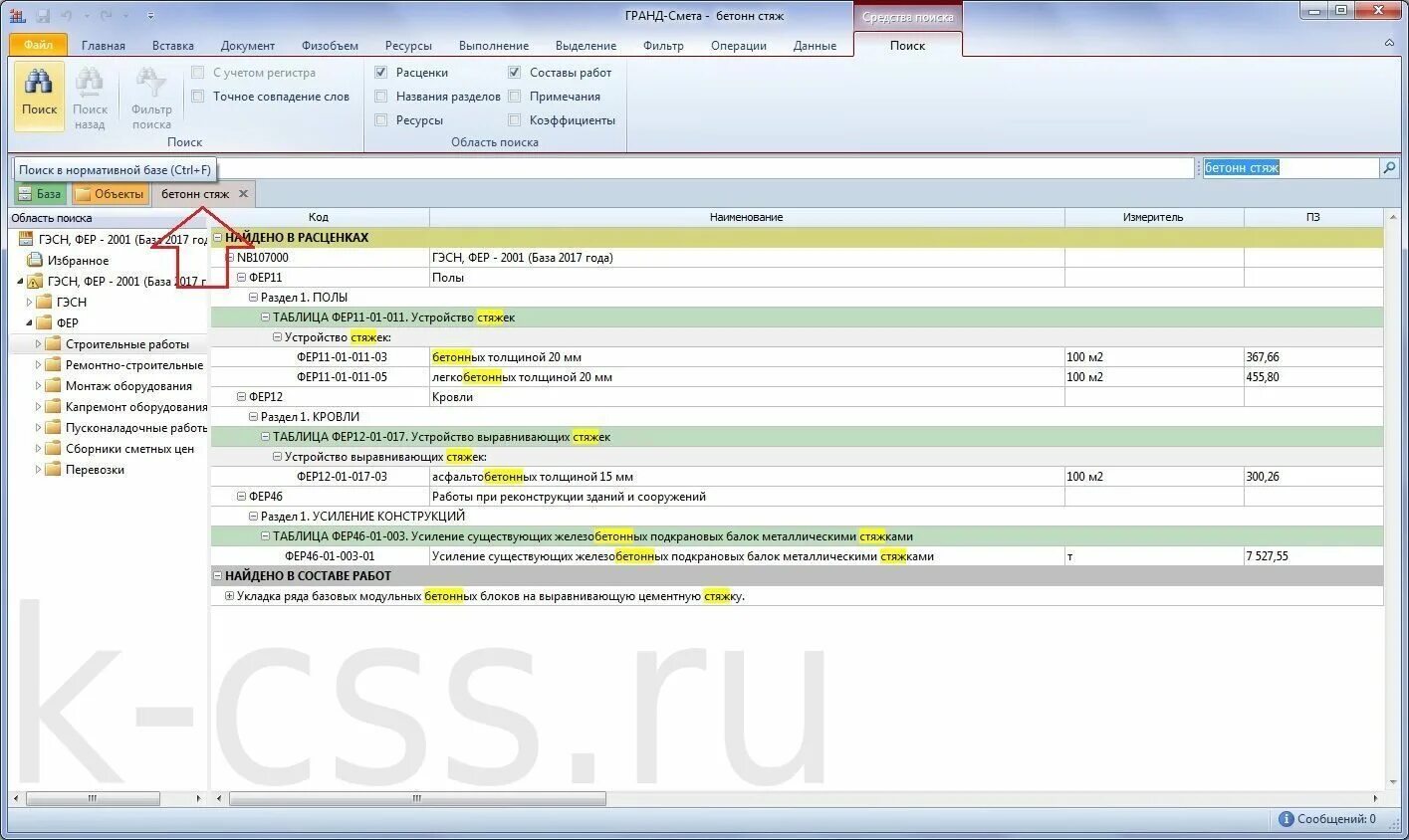Select the ФЕР46-01-003-01 row code
This screenshot has height=840, width=1409.
click(330, 556)
